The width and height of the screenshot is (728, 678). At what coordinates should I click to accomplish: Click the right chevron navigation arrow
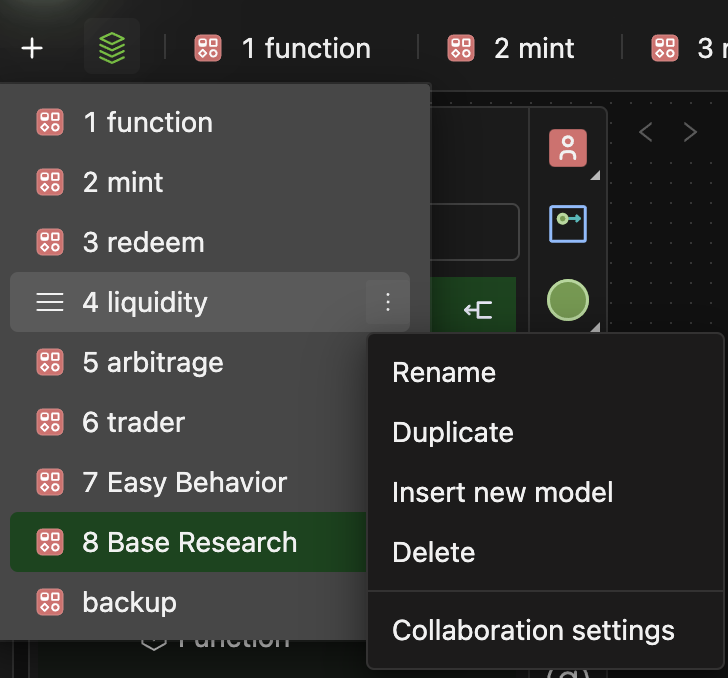click(690, 132)
